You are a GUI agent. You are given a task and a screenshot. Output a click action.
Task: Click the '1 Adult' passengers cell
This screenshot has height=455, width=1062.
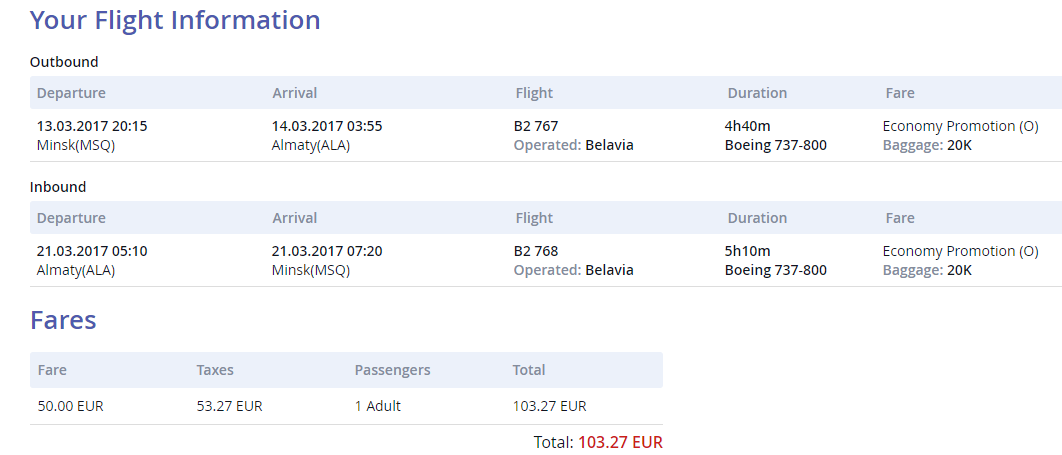pyautogui.click(x=378, y=406)
